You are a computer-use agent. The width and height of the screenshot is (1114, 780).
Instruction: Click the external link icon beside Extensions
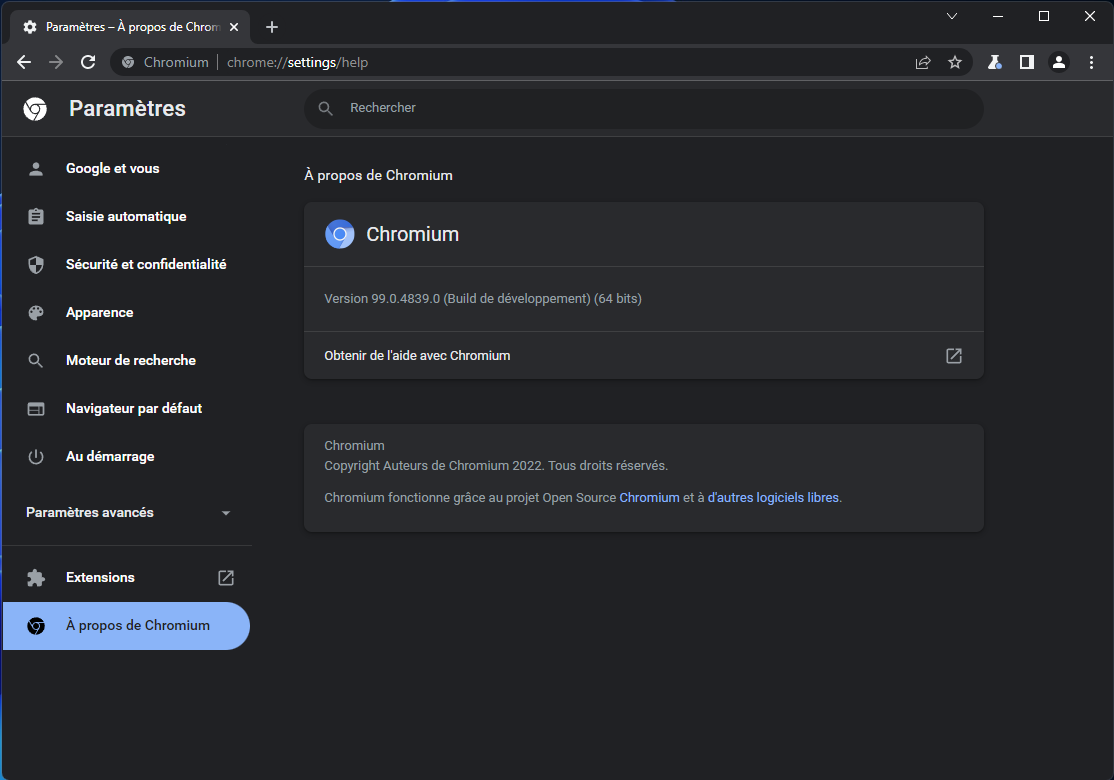pos(226,578)
